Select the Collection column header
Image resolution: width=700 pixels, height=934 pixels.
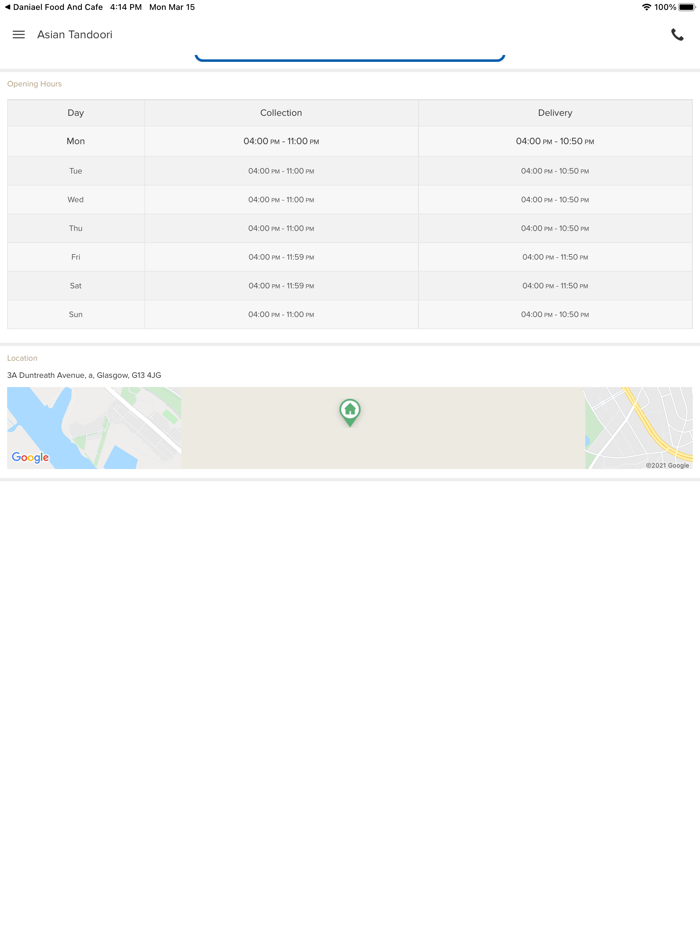point(281,113)
